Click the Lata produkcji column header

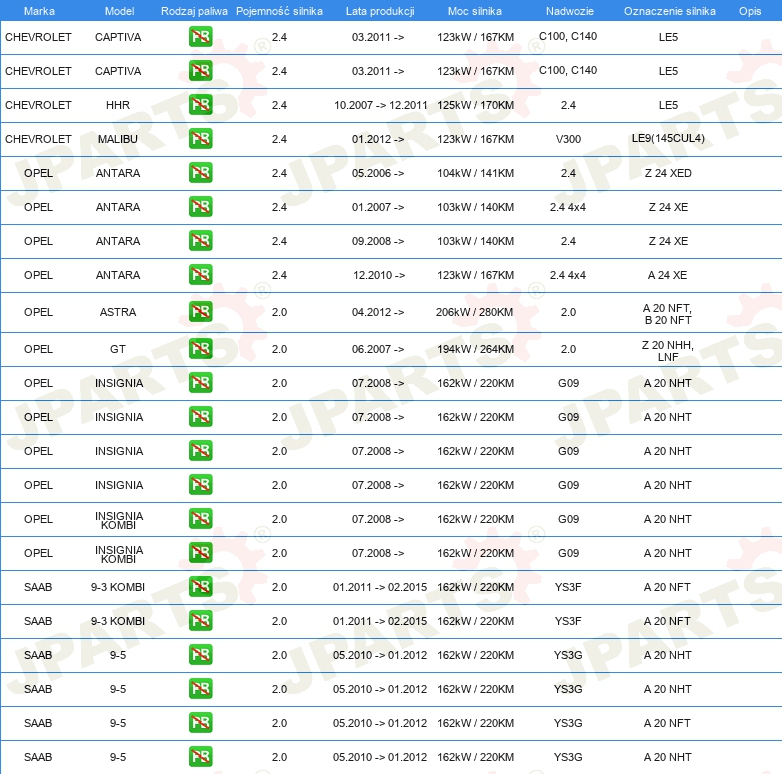tap(379, 10)
